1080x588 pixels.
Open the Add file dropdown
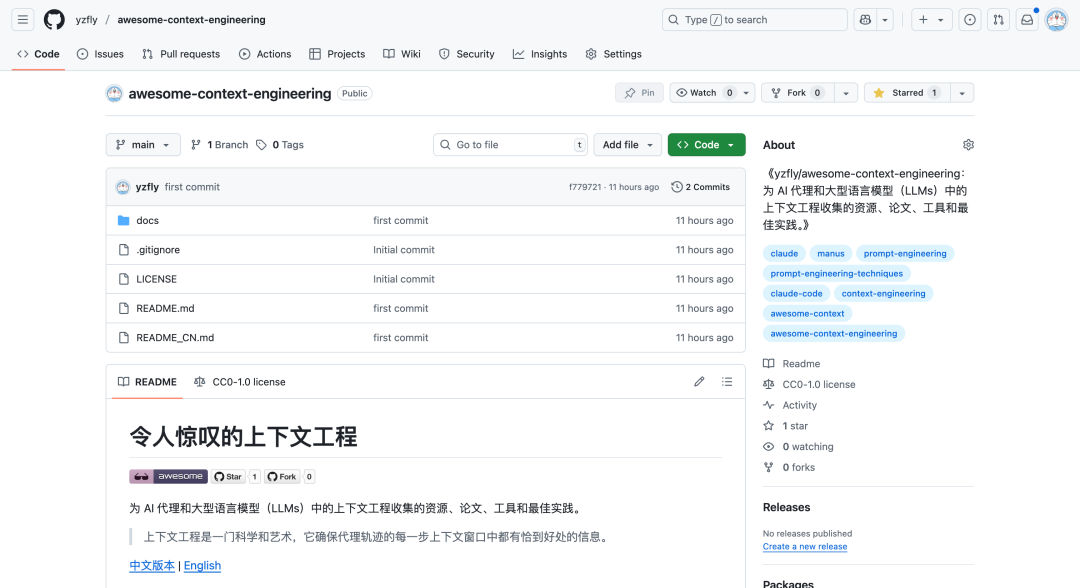coord(627,145)
